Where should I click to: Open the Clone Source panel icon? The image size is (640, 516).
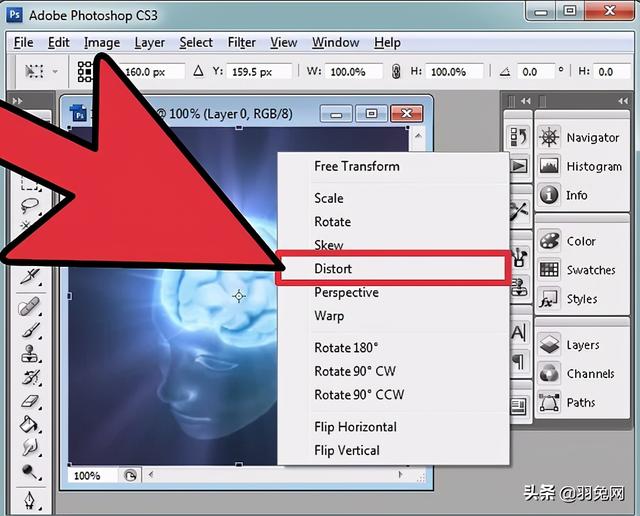click(519, 286)
